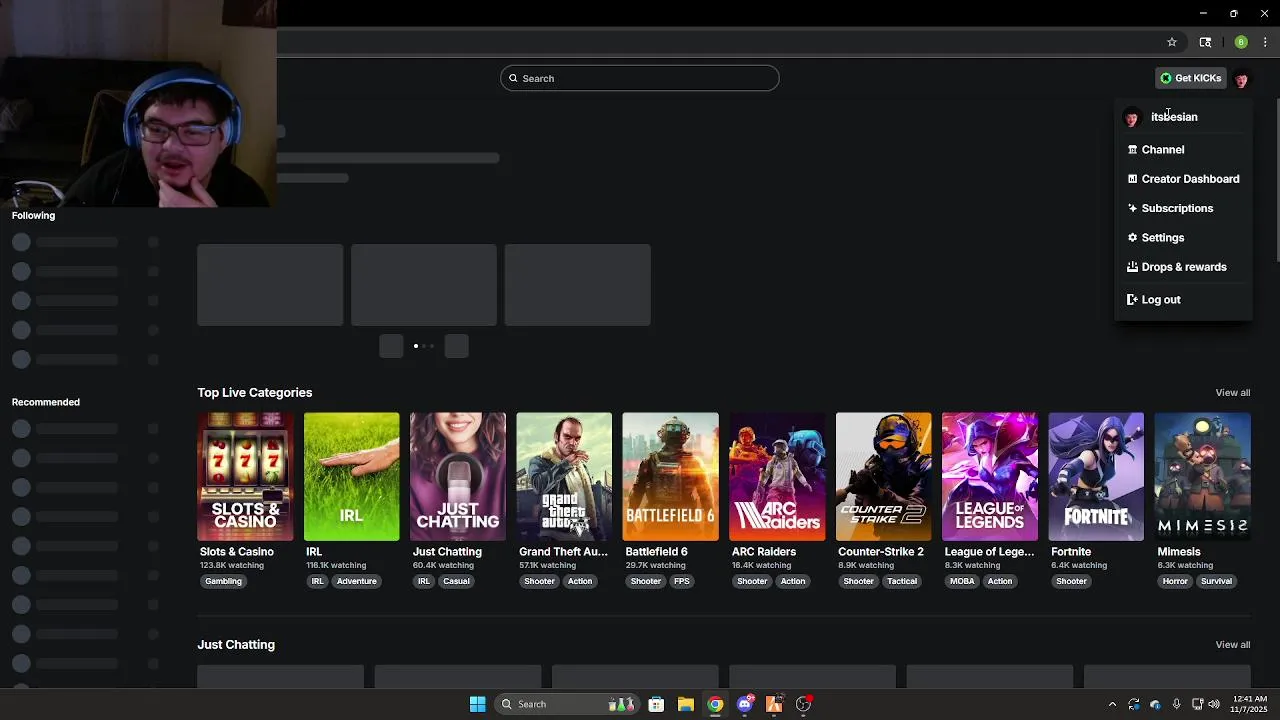1280x720 pixels.
Task: Select the FPS tag under Battlefield 6
Action: pyautogui.click(x=681, y=581)
